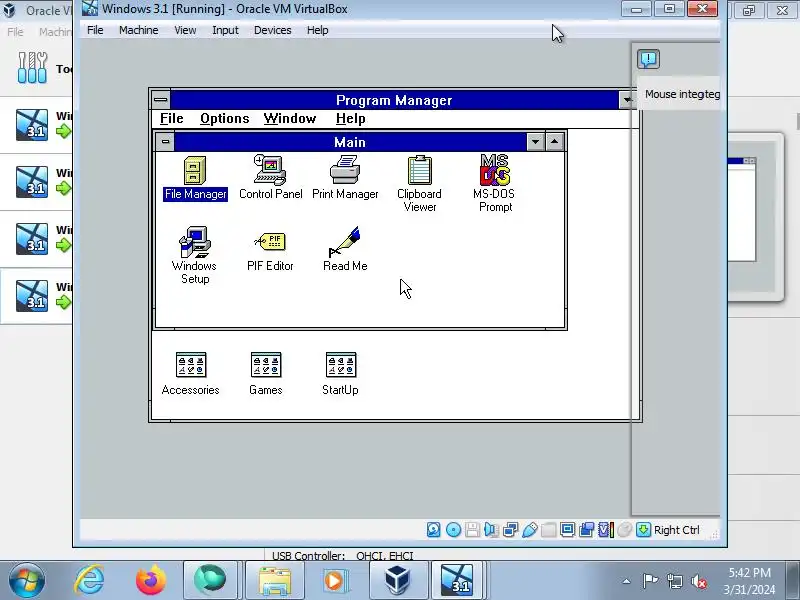Screen dimensions: 800x600
Task: Open the VirtualBox Devices menu
Action: pyautogui.click(x=272, y=30)
